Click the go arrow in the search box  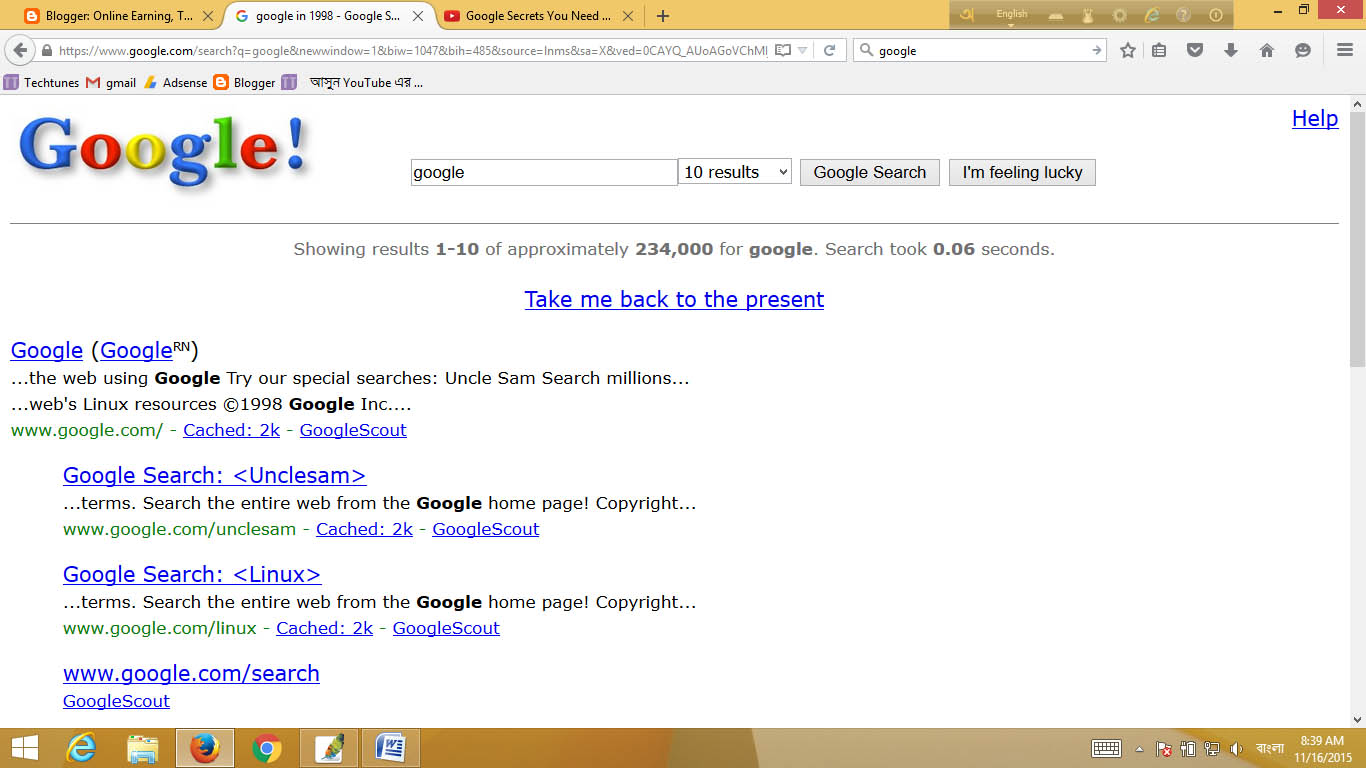tap(1096, 50)
